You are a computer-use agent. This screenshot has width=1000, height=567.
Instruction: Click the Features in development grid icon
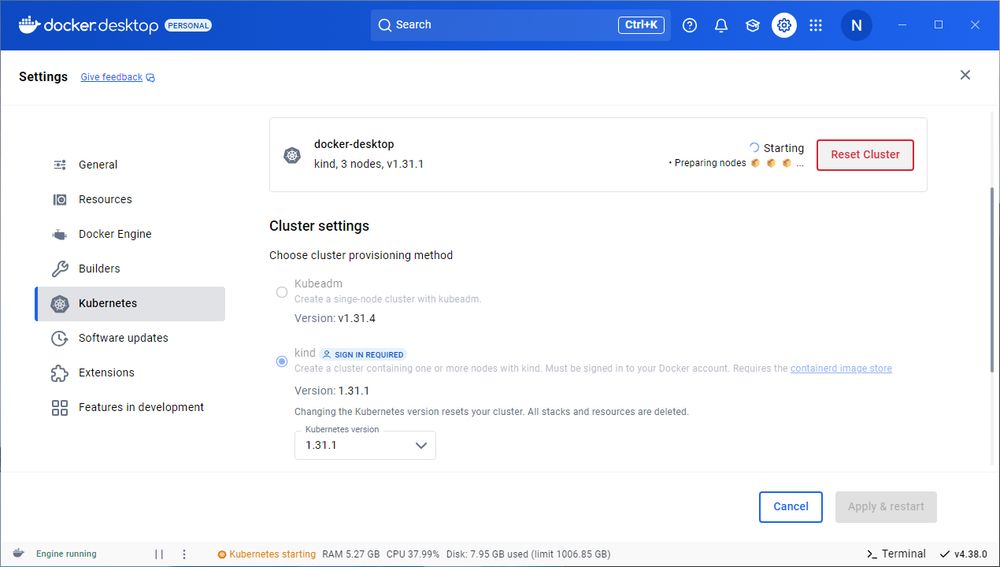(x=59, y=408)
